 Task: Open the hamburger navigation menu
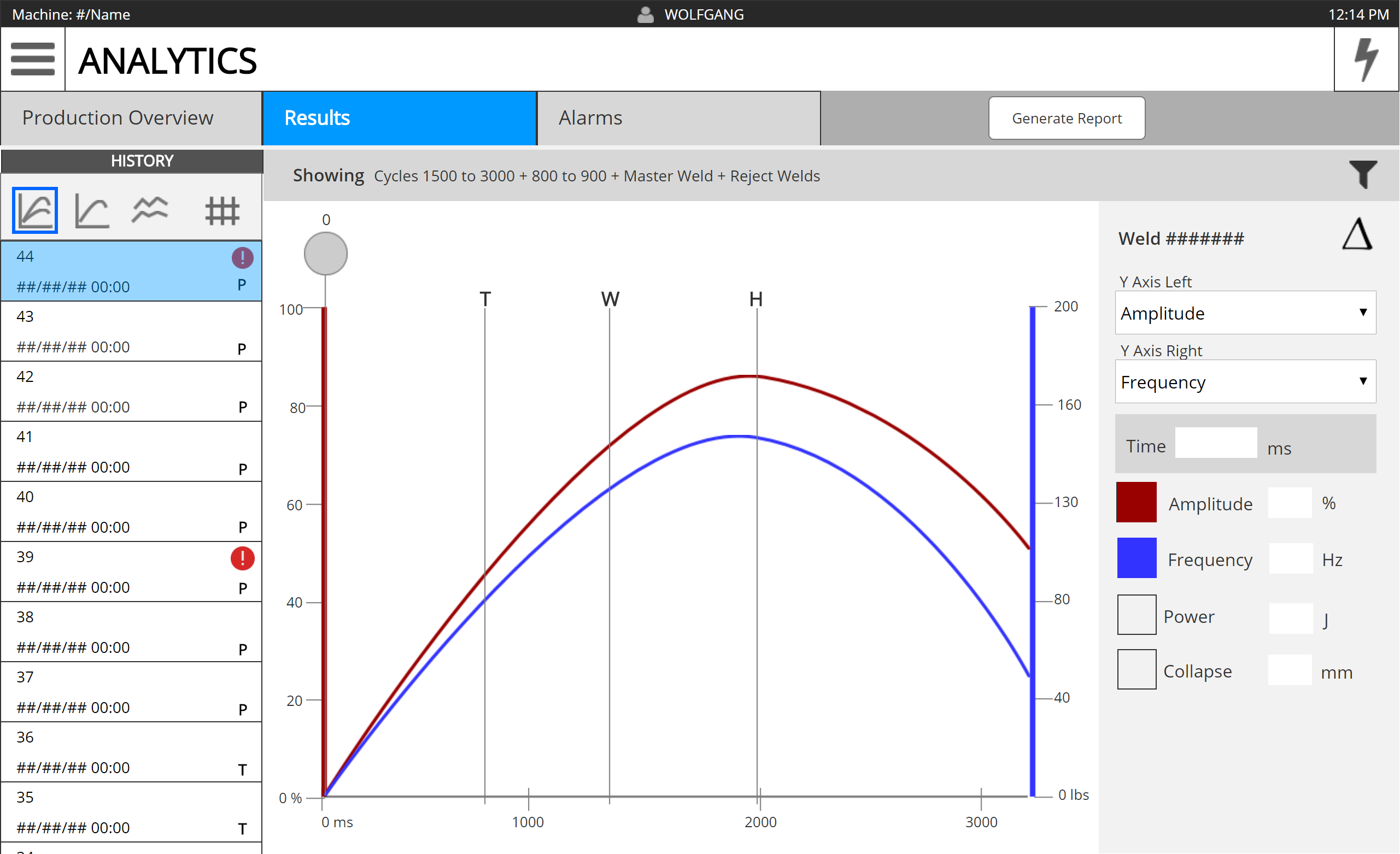click(32, 59)
